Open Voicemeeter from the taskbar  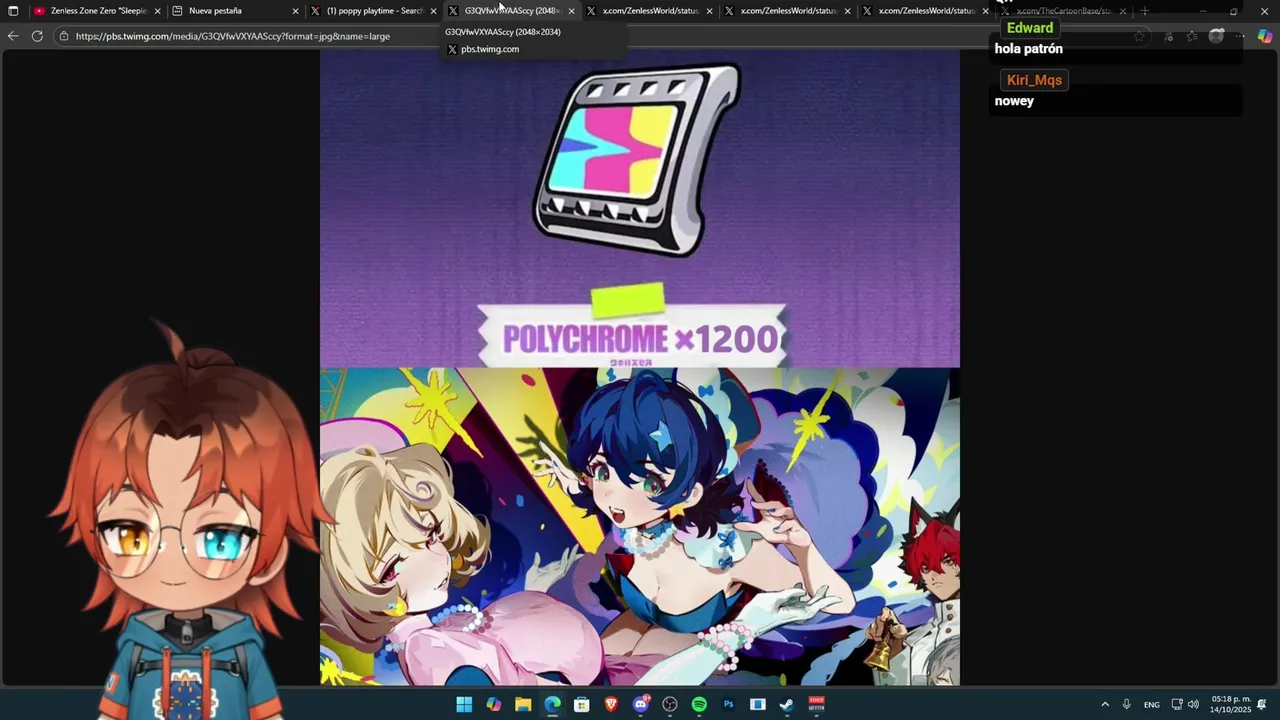pos(816,705)
